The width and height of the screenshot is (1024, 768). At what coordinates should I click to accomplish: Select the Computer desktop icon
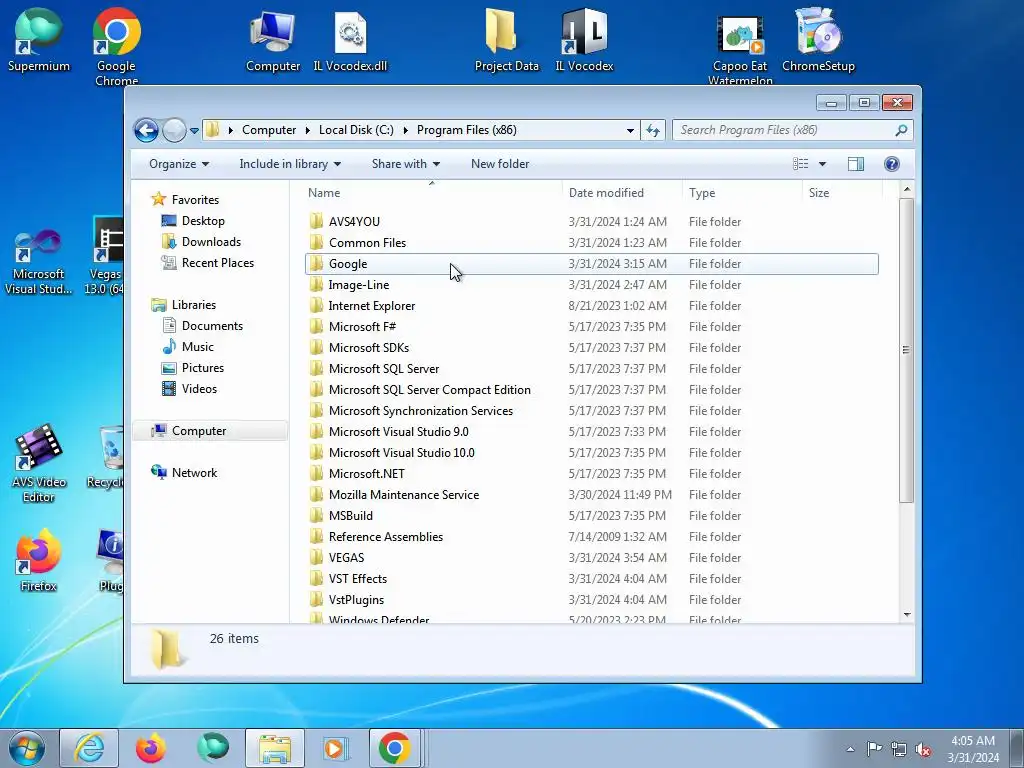pyautogui.click(x=273, y=40)
